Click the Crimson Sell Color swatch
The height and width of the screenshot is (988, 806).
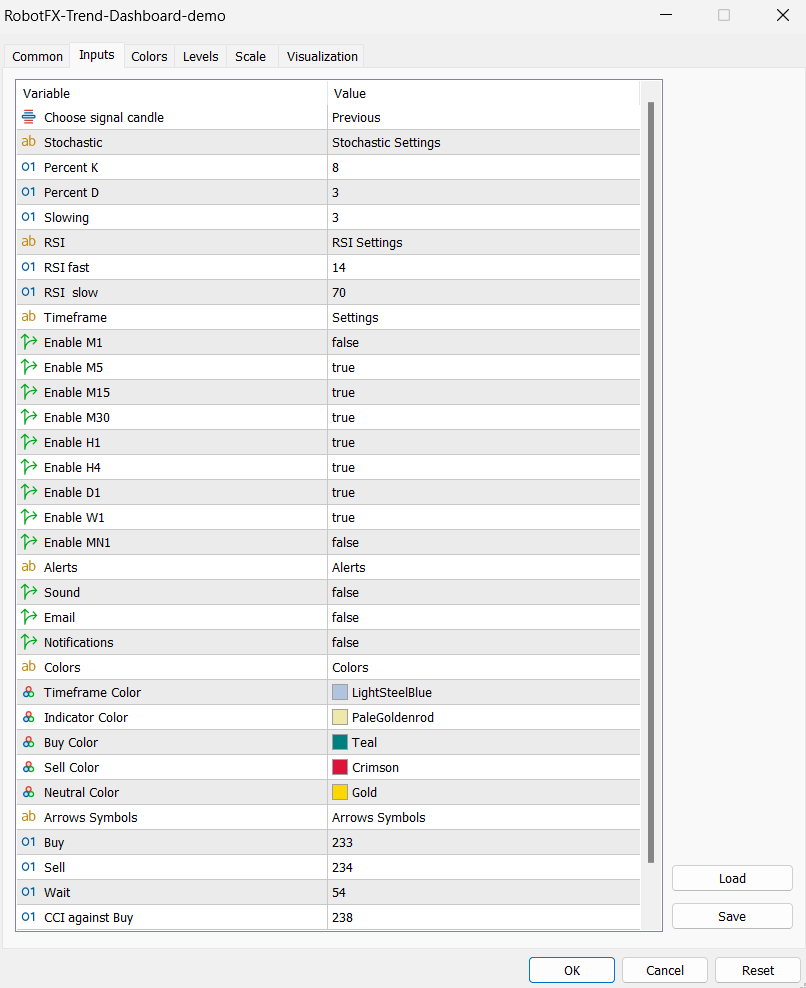[x=340, y=767]
